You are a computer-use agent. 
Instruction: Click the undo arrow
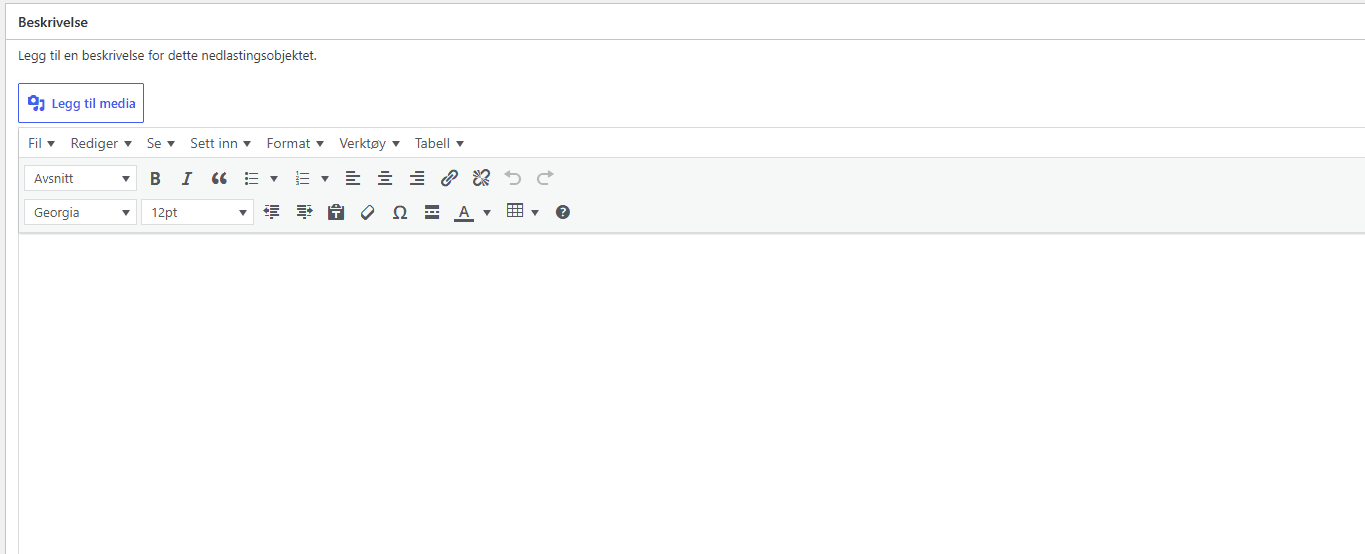click(513, 178)
